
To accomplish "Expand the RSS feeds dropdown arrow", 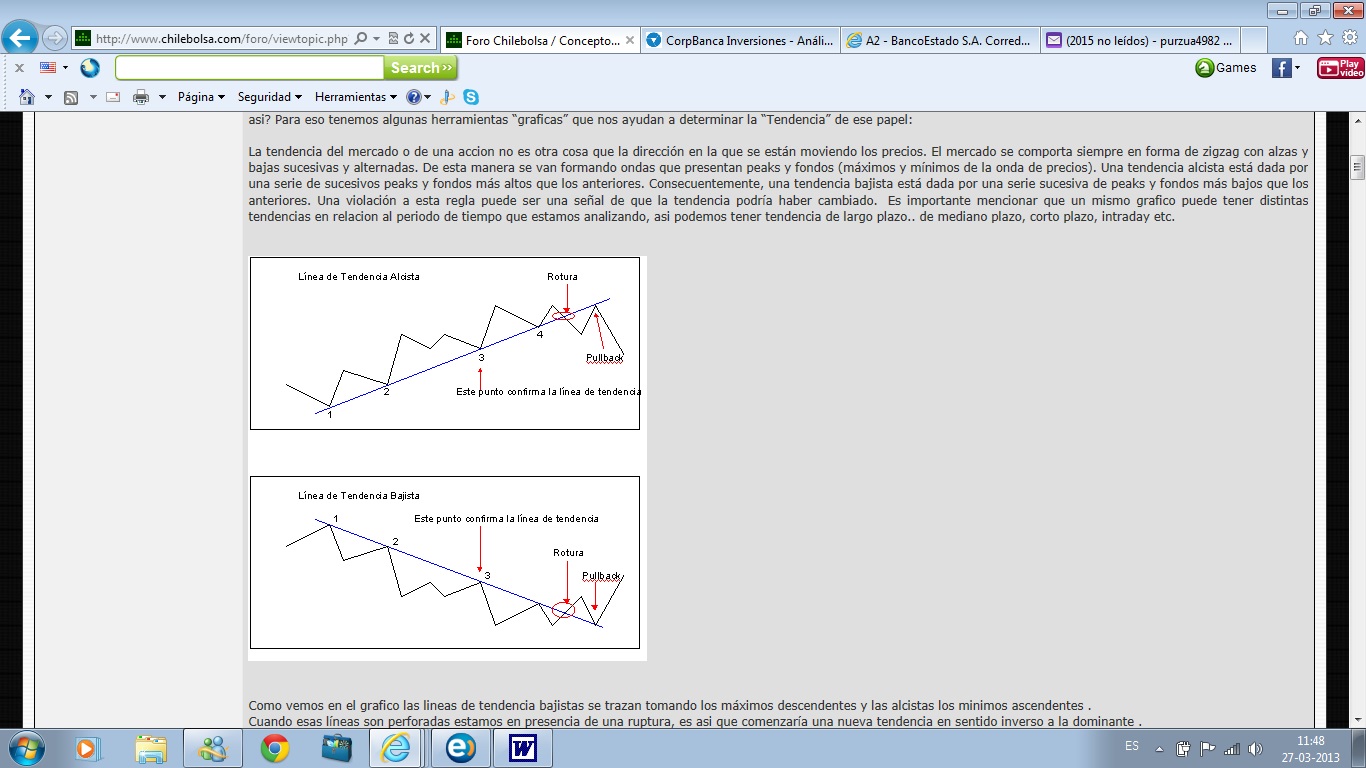I will tap(93, 97).
